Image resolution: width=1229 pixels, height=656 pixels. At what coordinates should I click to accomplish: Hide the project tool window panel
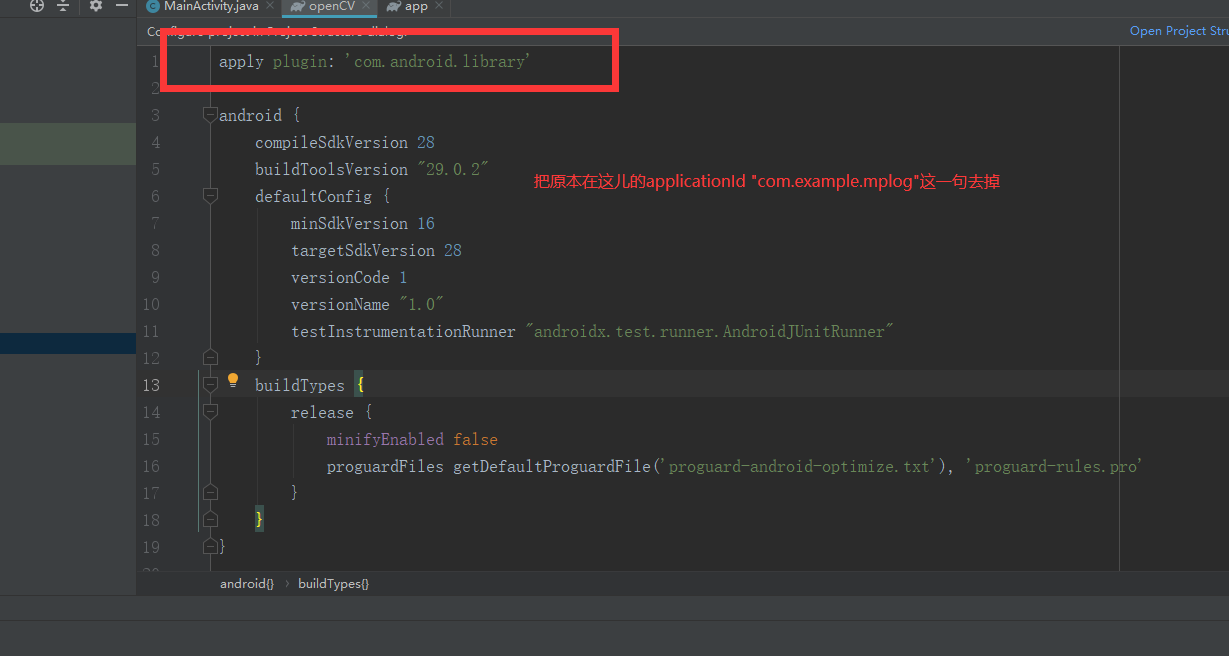click(124, 7)
